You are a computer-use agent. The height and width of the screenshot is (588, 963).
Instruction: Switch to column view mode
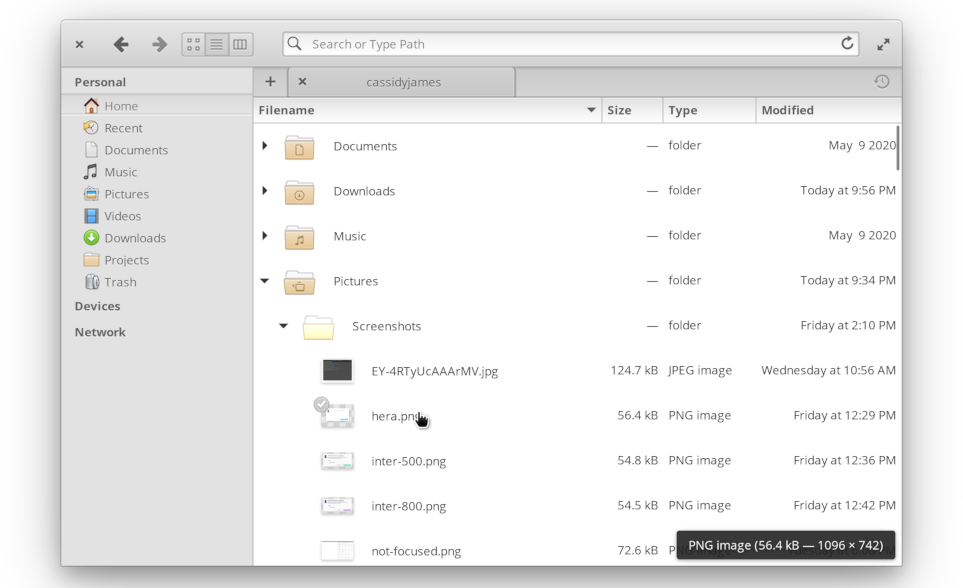tap(240, 44)
